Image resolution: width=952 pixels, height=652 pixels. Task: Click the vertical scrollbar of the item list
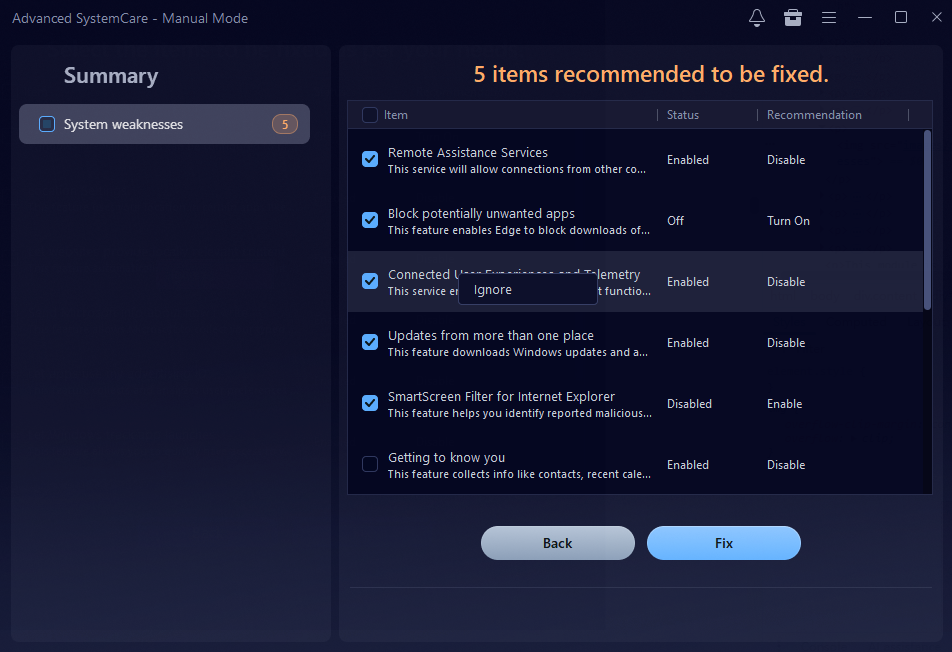click(927, 220)
